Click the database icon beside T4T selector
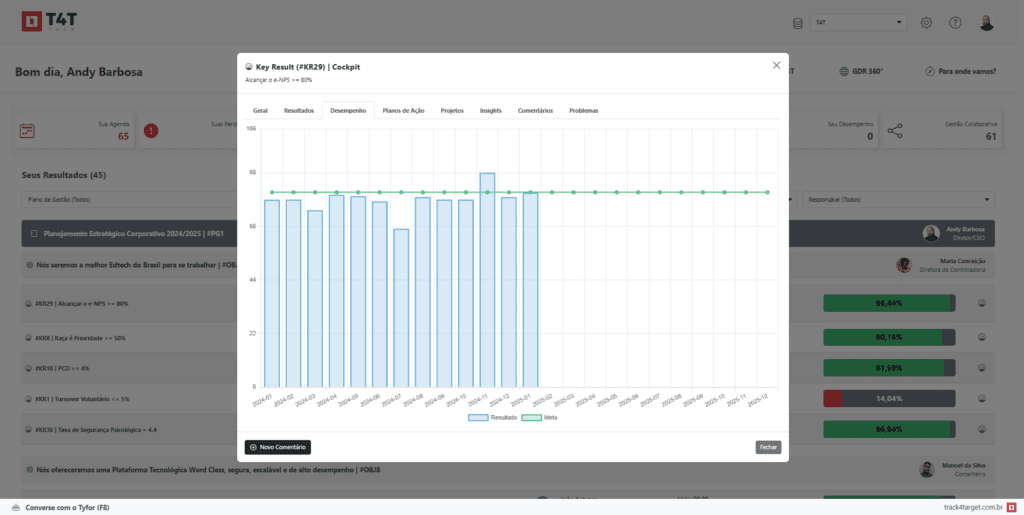1024x515 pixels. 797,23
